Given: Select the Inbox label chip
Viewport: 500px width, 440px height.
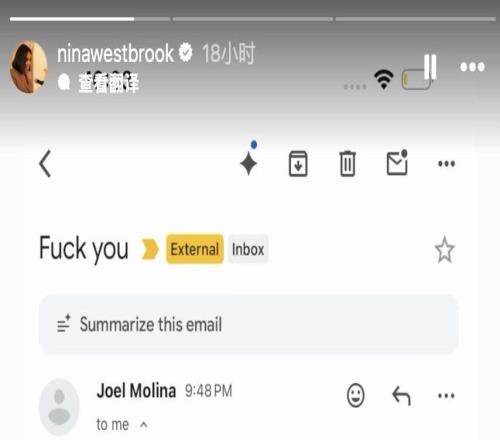Looking at the screenshot, I should (248, 249).
